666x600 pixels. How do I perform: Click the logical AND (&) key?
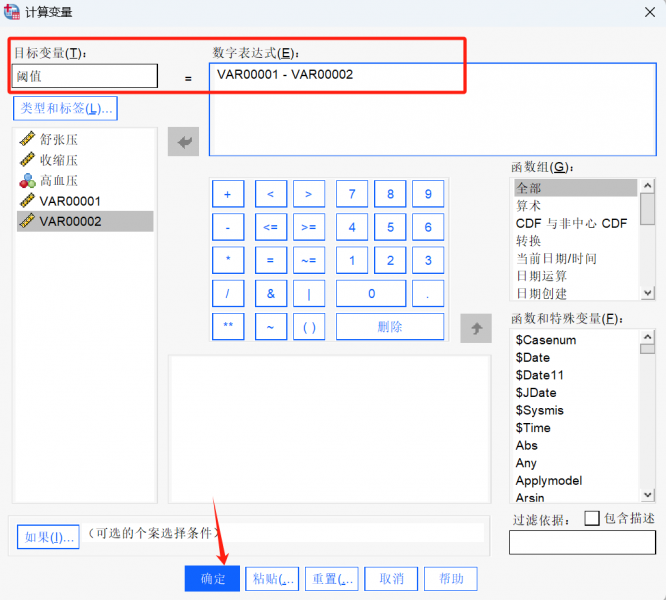pos(271,293)
